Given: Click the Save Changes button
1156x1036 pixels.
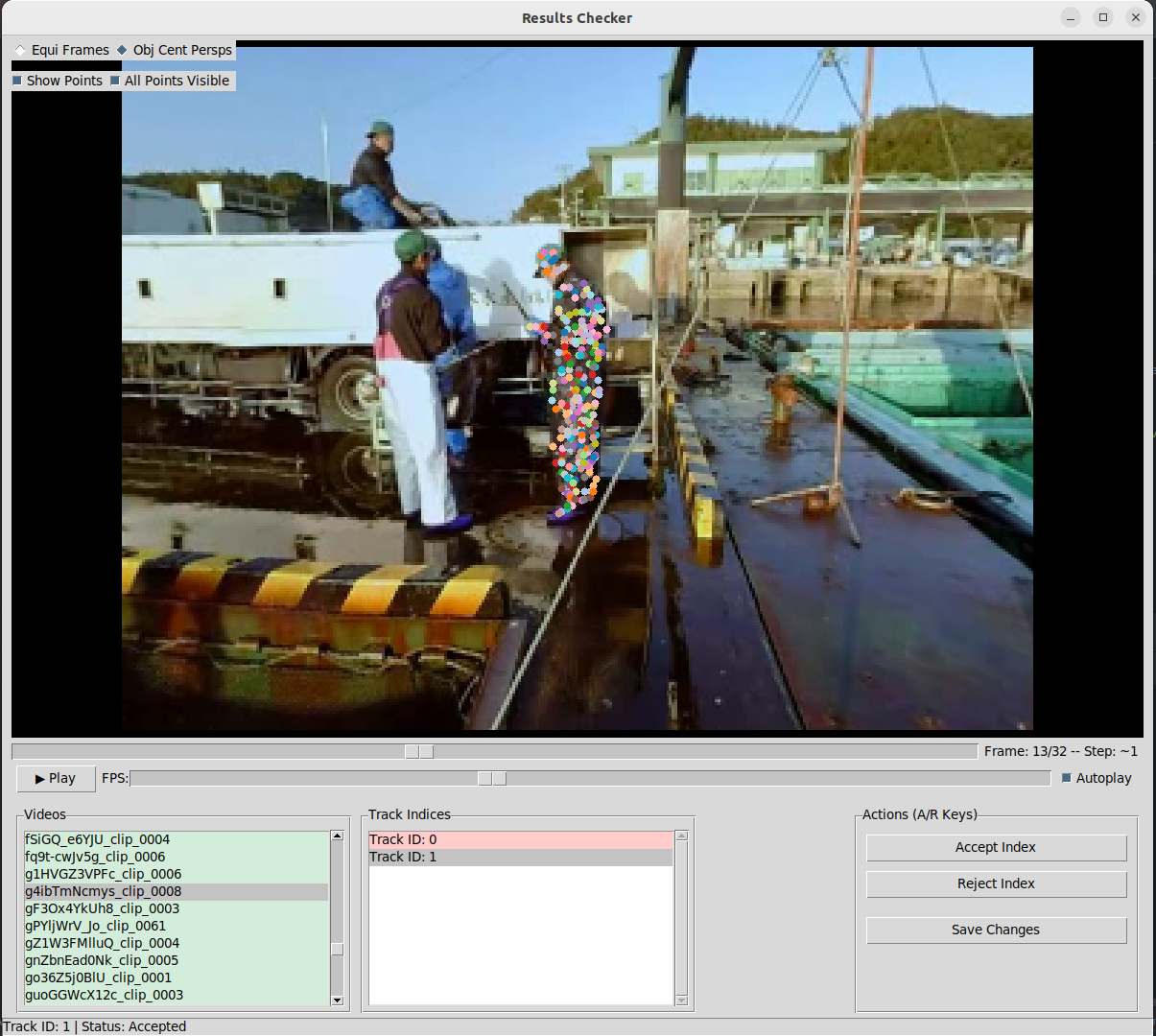Looking at the screenshot, I should point(996,930).
